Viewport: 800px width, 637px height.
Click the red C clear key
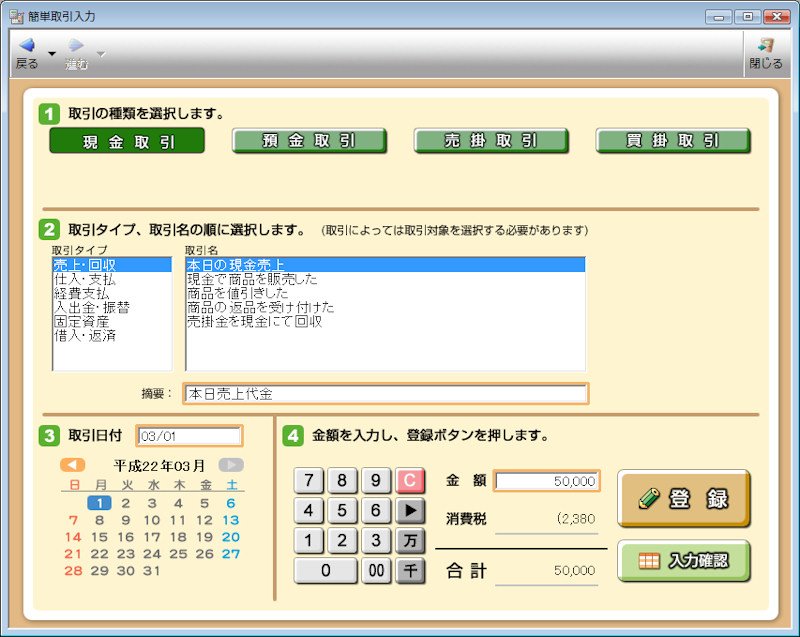pyautogui.click(x=410, y=480)
